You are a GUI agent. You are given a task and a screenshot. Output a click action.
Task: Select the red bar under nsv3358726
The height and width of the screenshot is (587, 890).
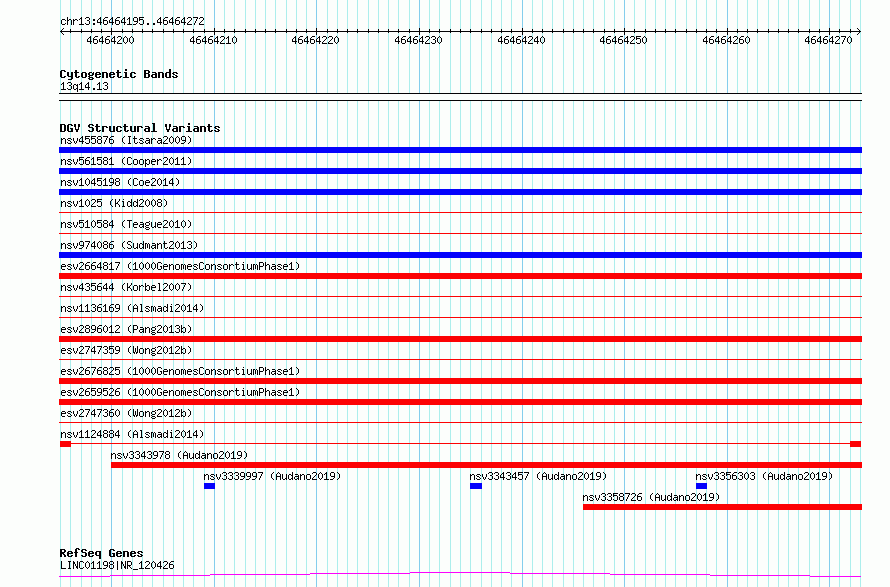(723, 507)
